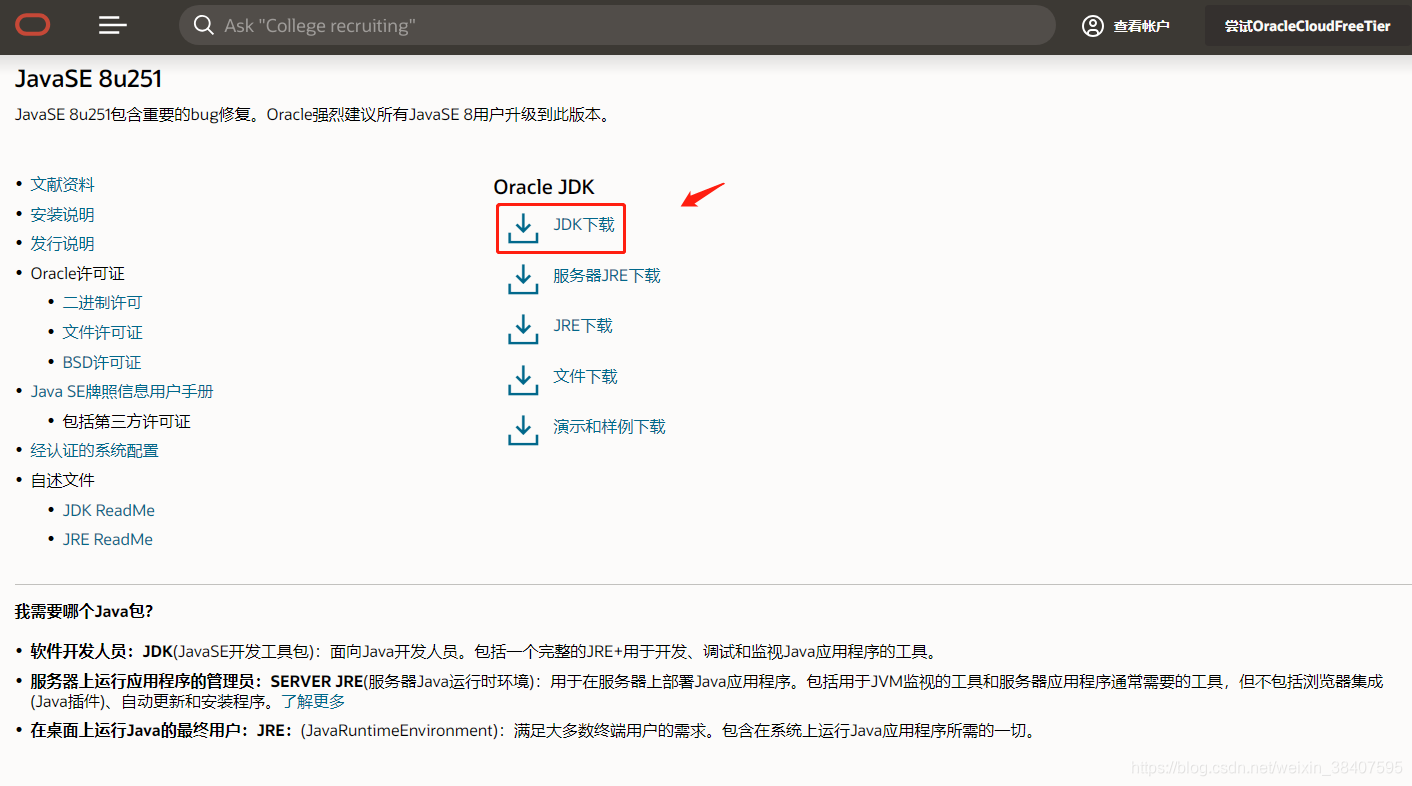
Task: Open the 演示和样例下载 text link
Action: pyautogui.click(x=609, y=426)
